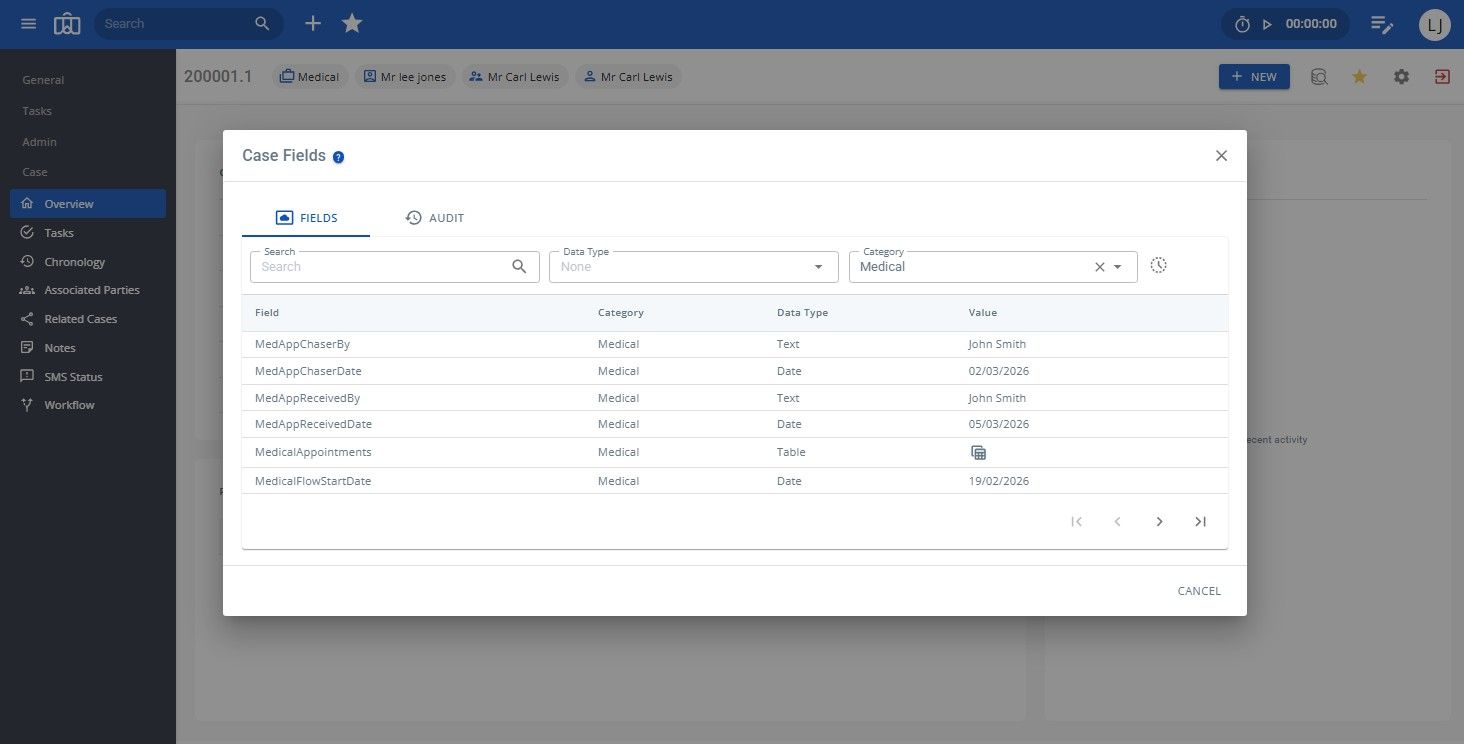Open the Data Type dropdown
The image size is (1464, 744).
(818, 266)
